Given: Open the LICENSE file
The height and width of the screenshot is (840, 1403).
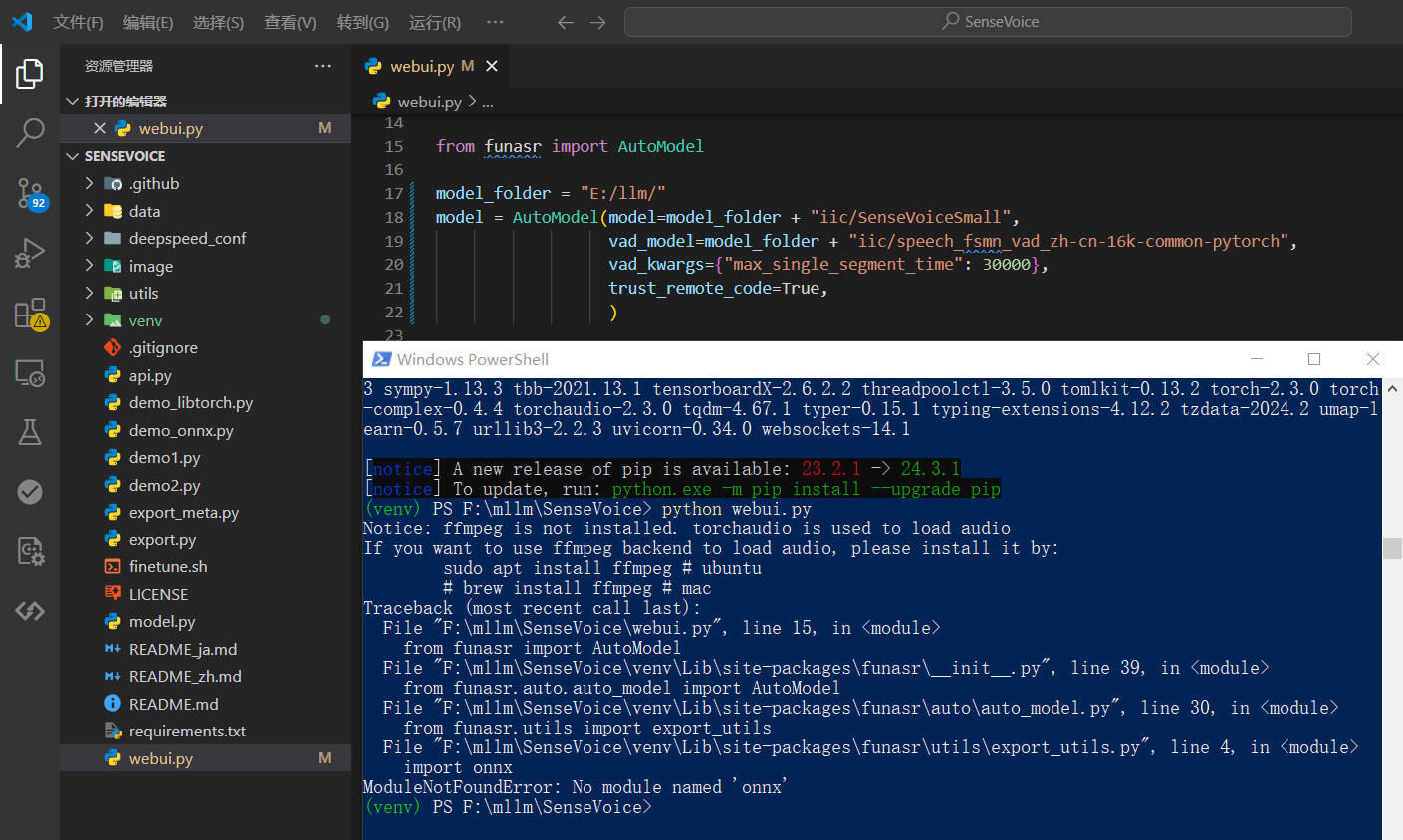Looking at the screenshot, I should tap(205, 594).
